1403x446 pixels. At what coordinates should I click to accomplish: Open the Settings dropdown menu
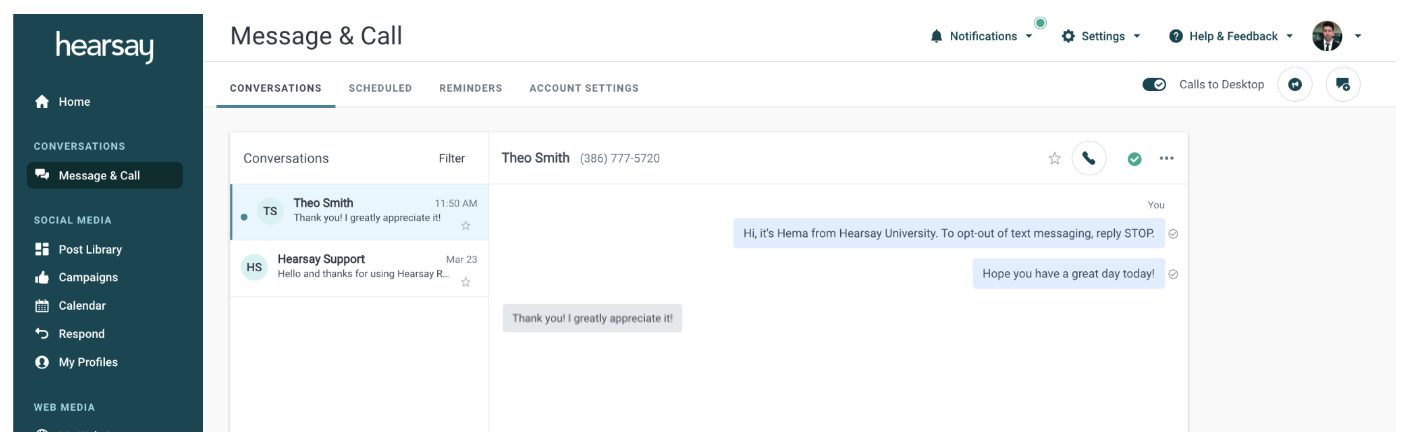pyautogui.click(x=1100, y=36)
